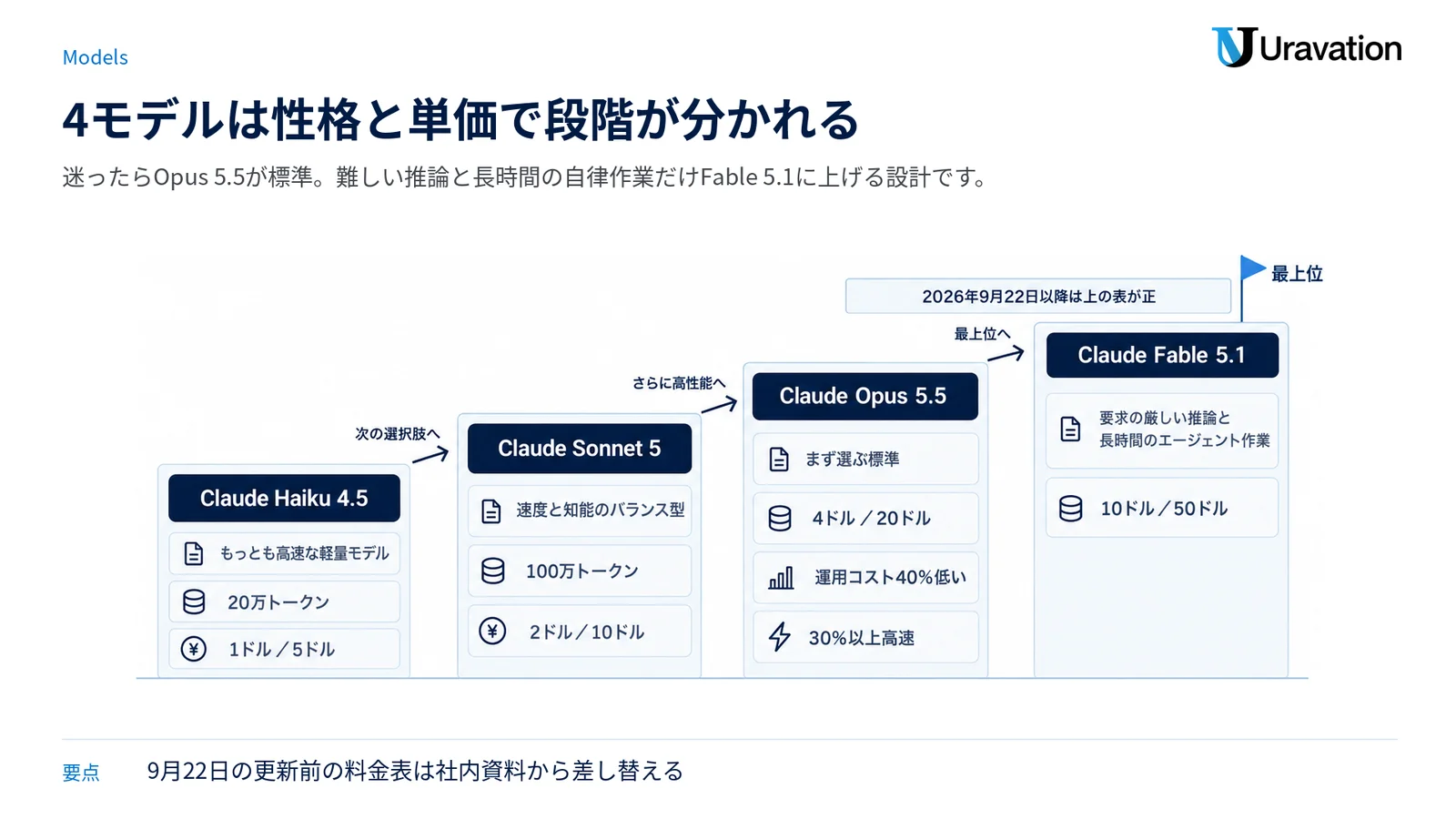Click the さらに高性能へ label
Screen dimensions: 1456x819
(x=679, y=383)
